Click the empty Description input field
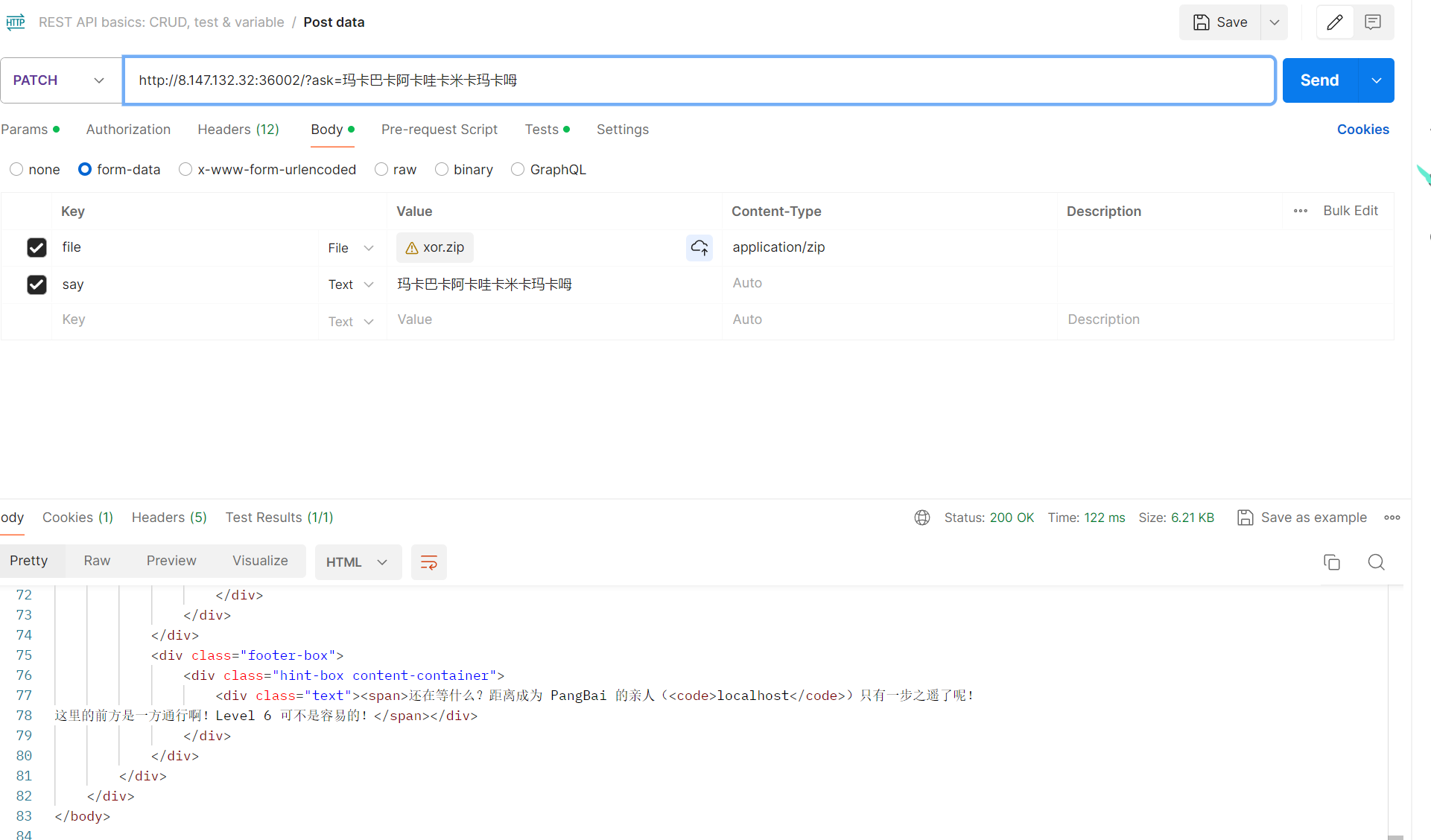The width and height of the screenshot is (1431, 840). pyautogui.click(x=1225, y=319)
